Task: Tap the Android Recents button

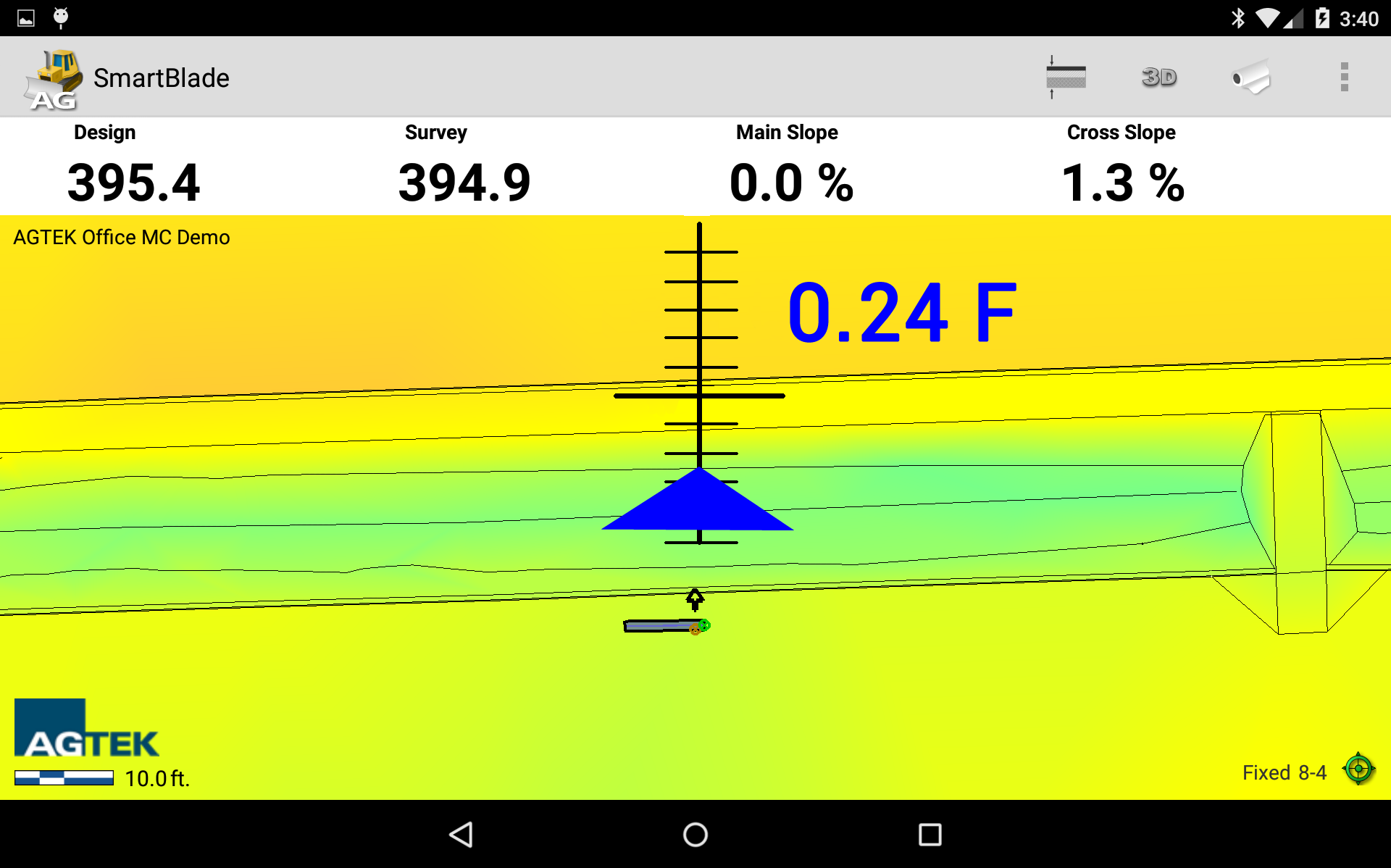Action: click(930, 835)
